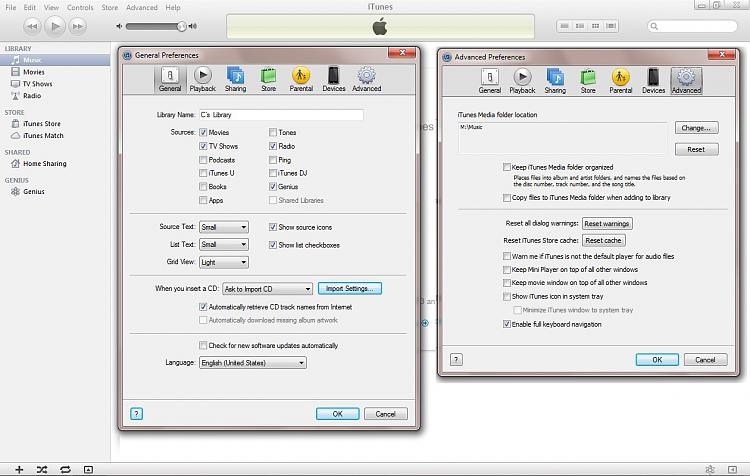Open the Store menu

coord(110,8)
